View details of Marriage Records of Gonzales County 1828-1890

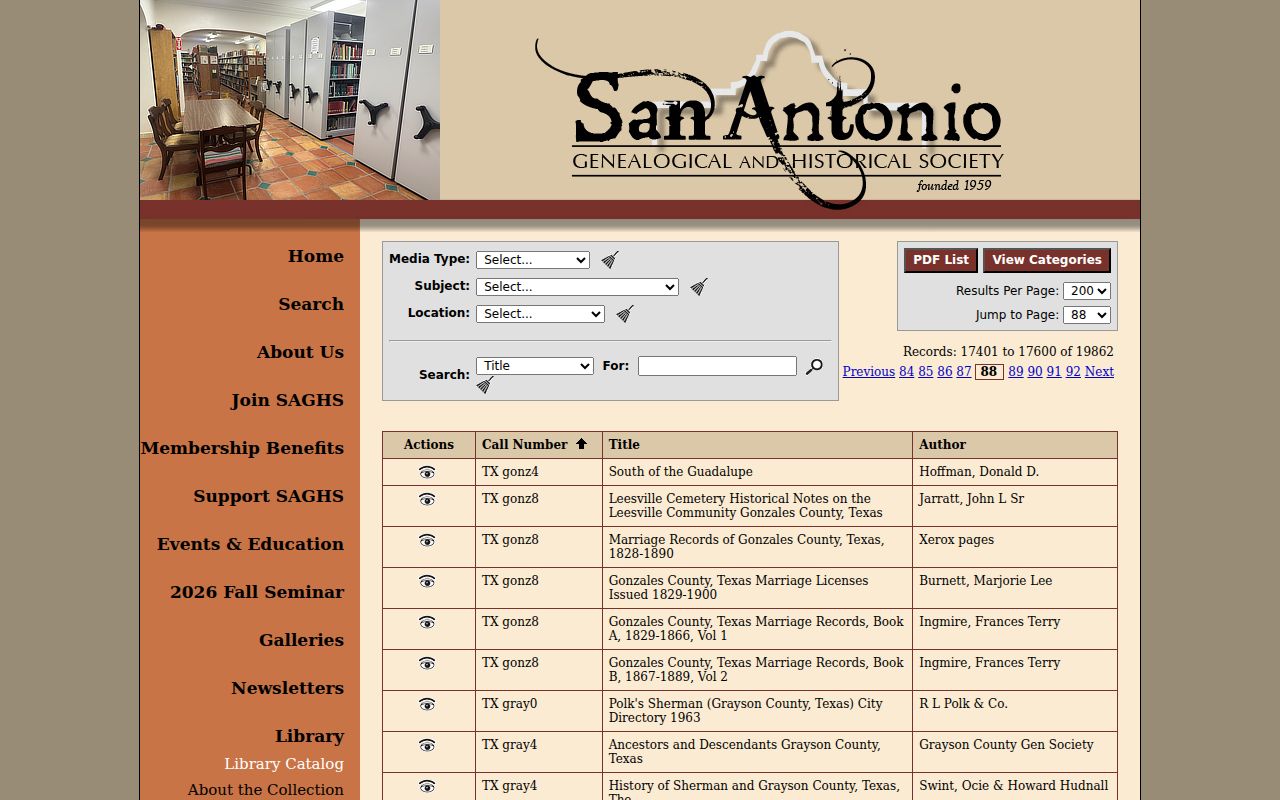427,540
